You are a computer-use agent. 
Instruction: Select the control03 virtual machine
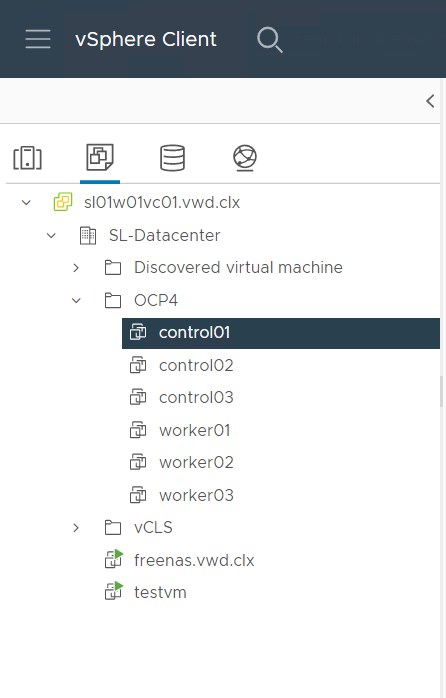pyautogui.click(x=196, y=398)
